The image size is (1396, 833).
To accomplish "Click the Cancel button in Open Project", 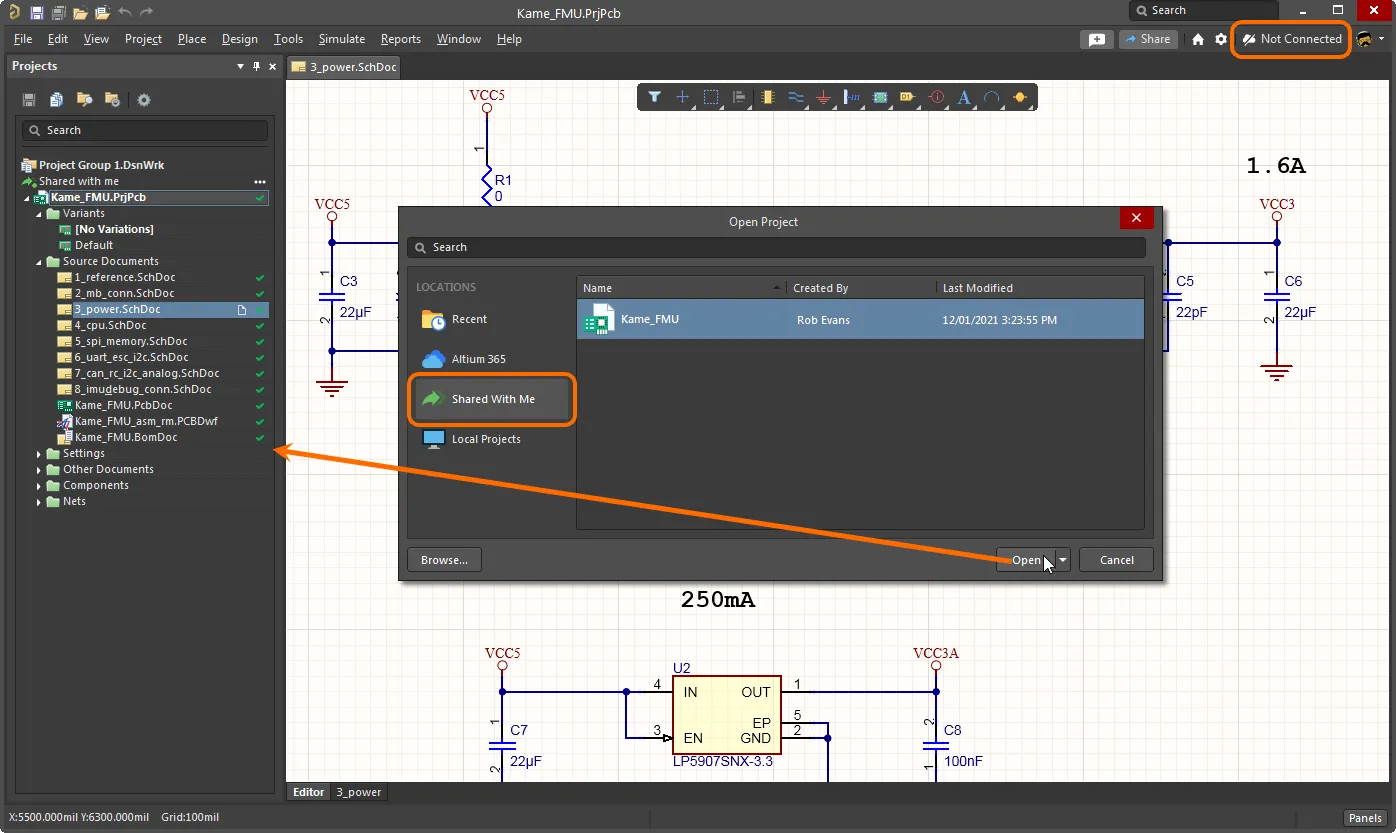I will [1117, 560].
